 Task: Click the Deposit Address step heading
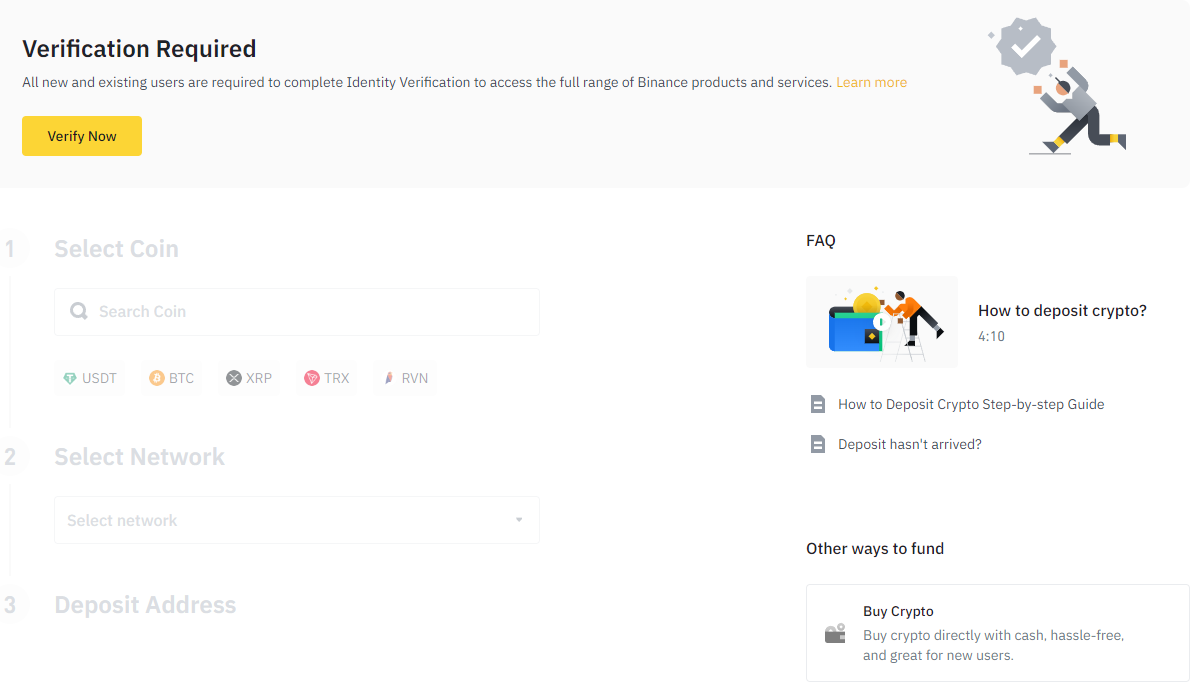pos(145,605)
